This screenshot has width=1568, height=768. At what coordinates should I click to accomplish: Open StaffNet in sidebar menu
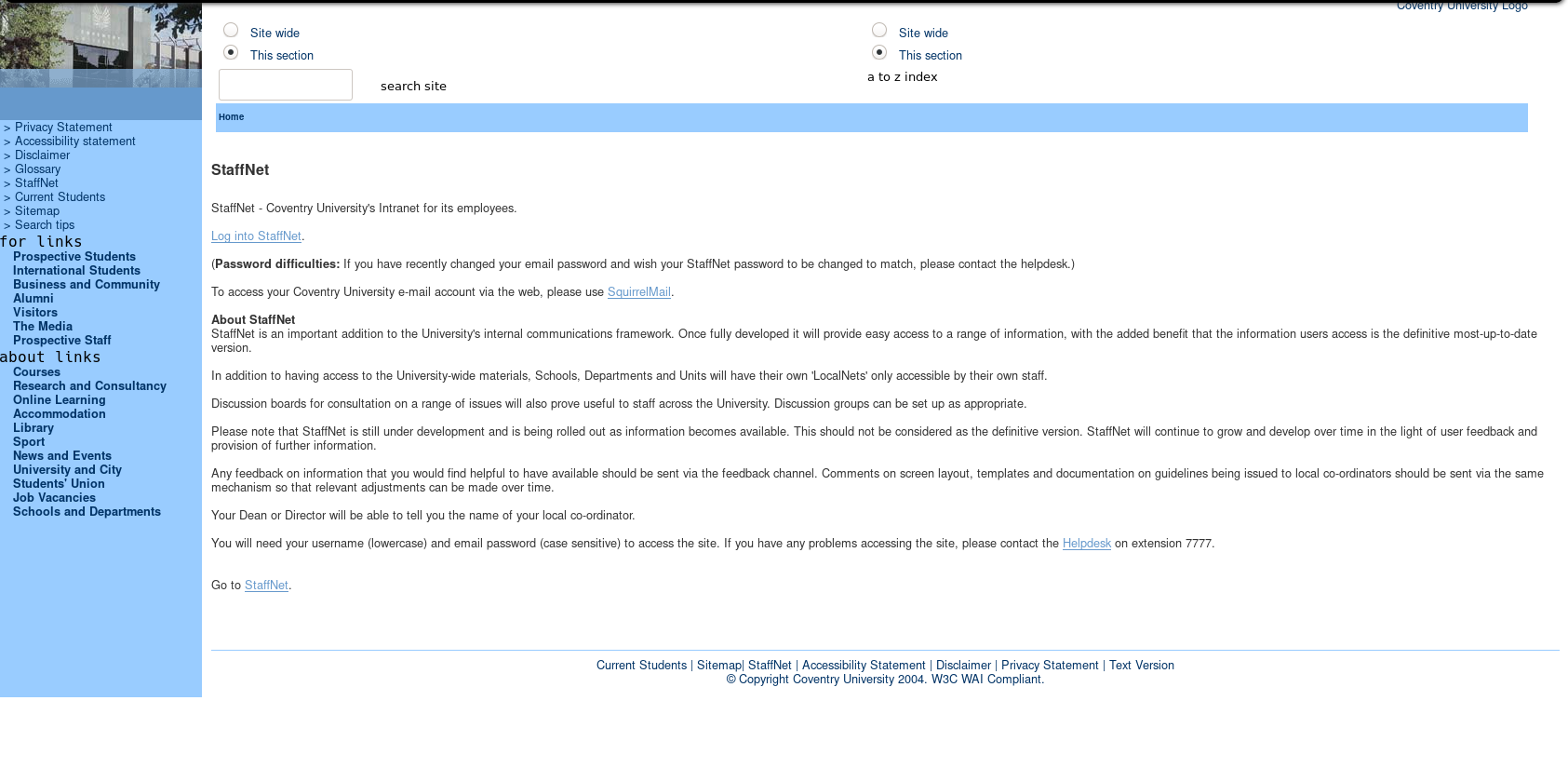click(36, 183)
